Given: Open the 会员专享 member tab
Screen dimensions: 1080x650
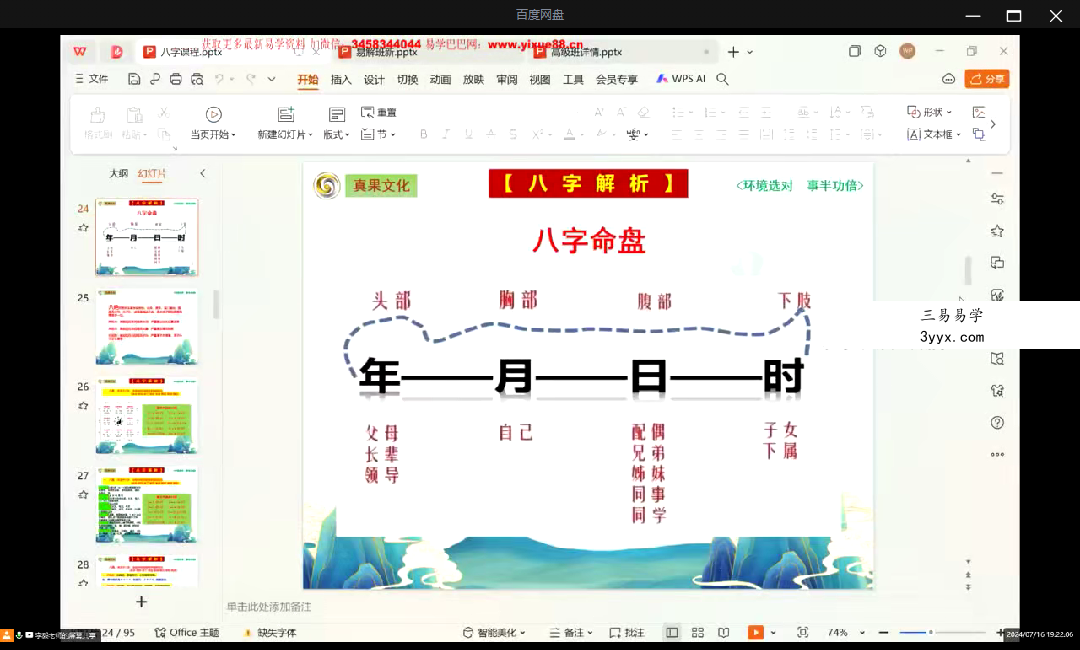Looking at the screenshot, I should pyautogui.click(x=616, y=80).
